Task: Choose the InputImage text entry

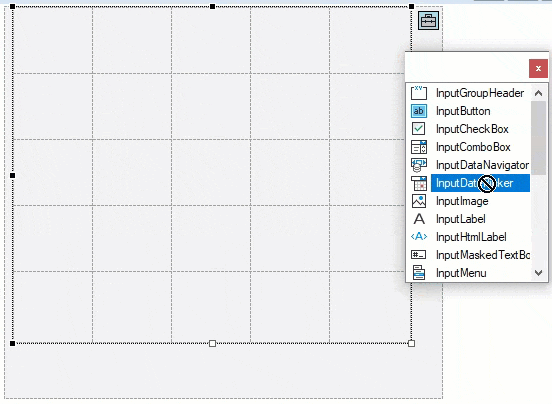Action: click(462, 201)
